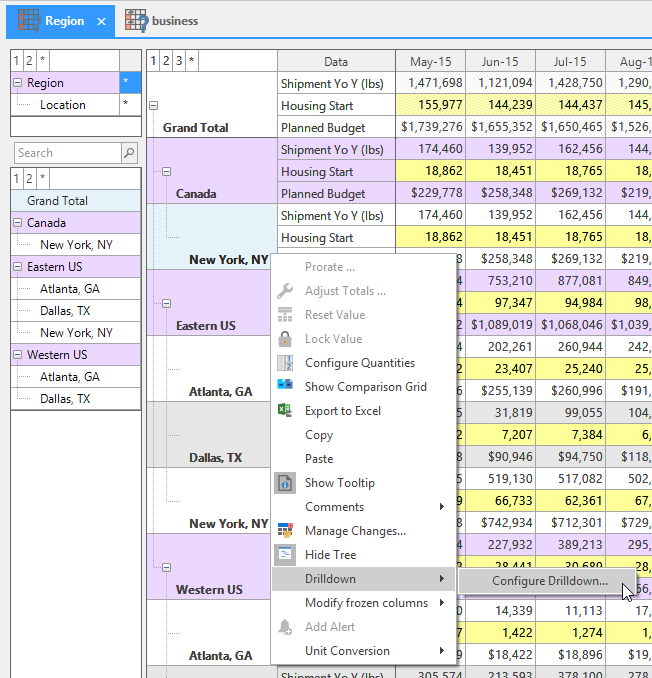Open Modify frozen columns submenu
The image size is (652, 678).
363,603
